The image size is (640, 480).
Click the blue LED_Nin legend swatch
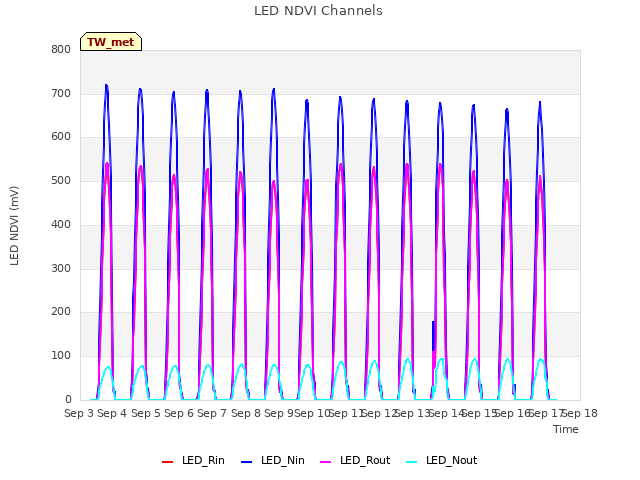247,462
